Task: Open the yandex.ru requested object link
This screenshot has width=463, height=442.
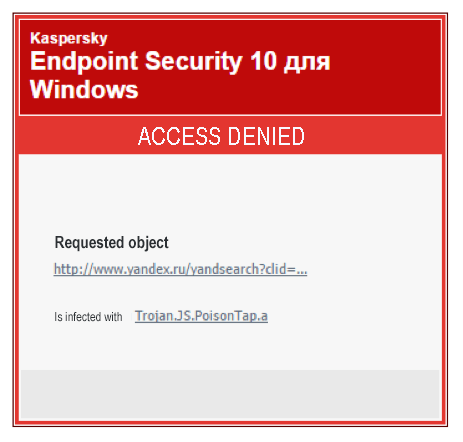Action: point(180,269)
